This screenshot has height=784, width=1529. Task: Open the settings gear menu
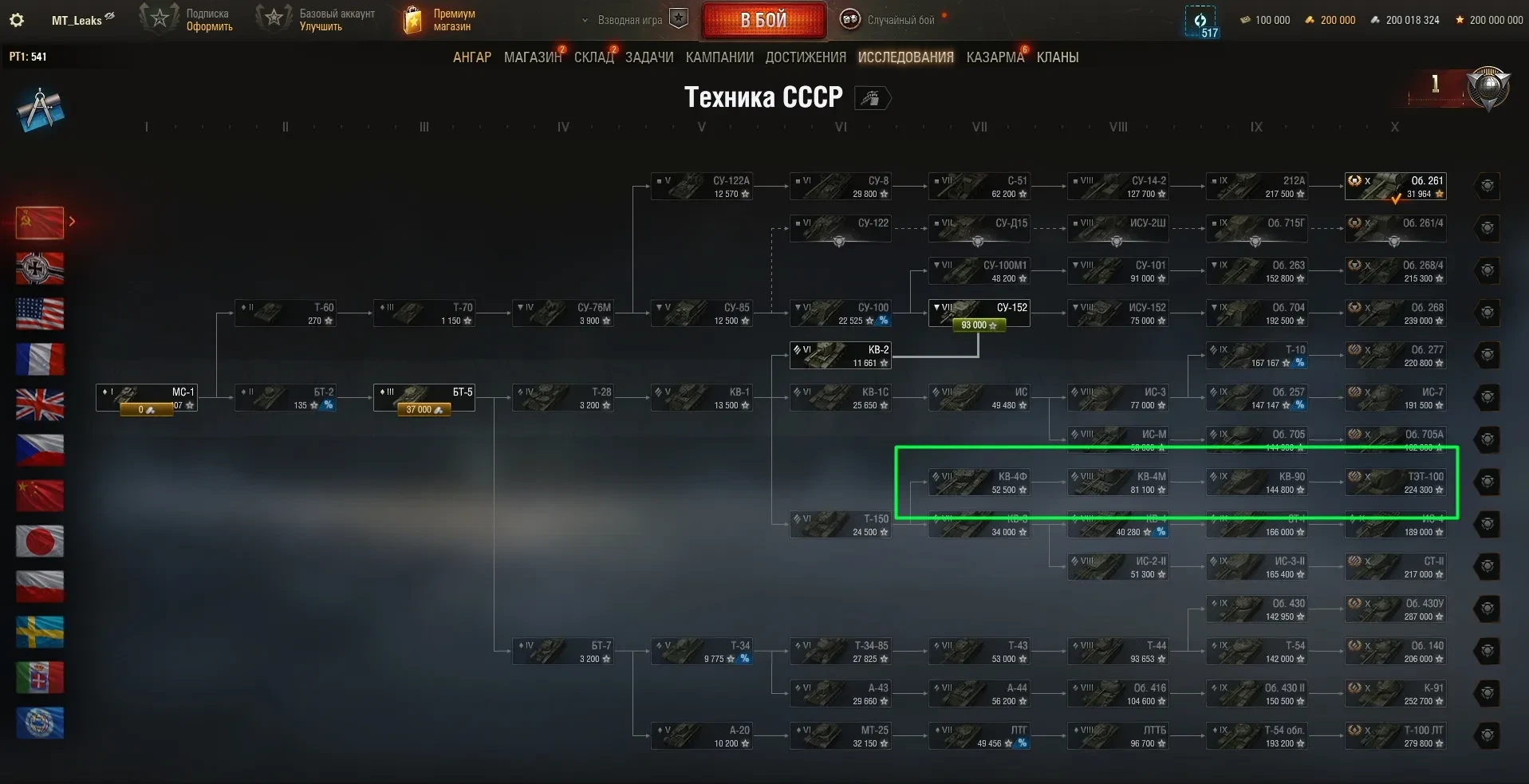[x=17, y=20]
